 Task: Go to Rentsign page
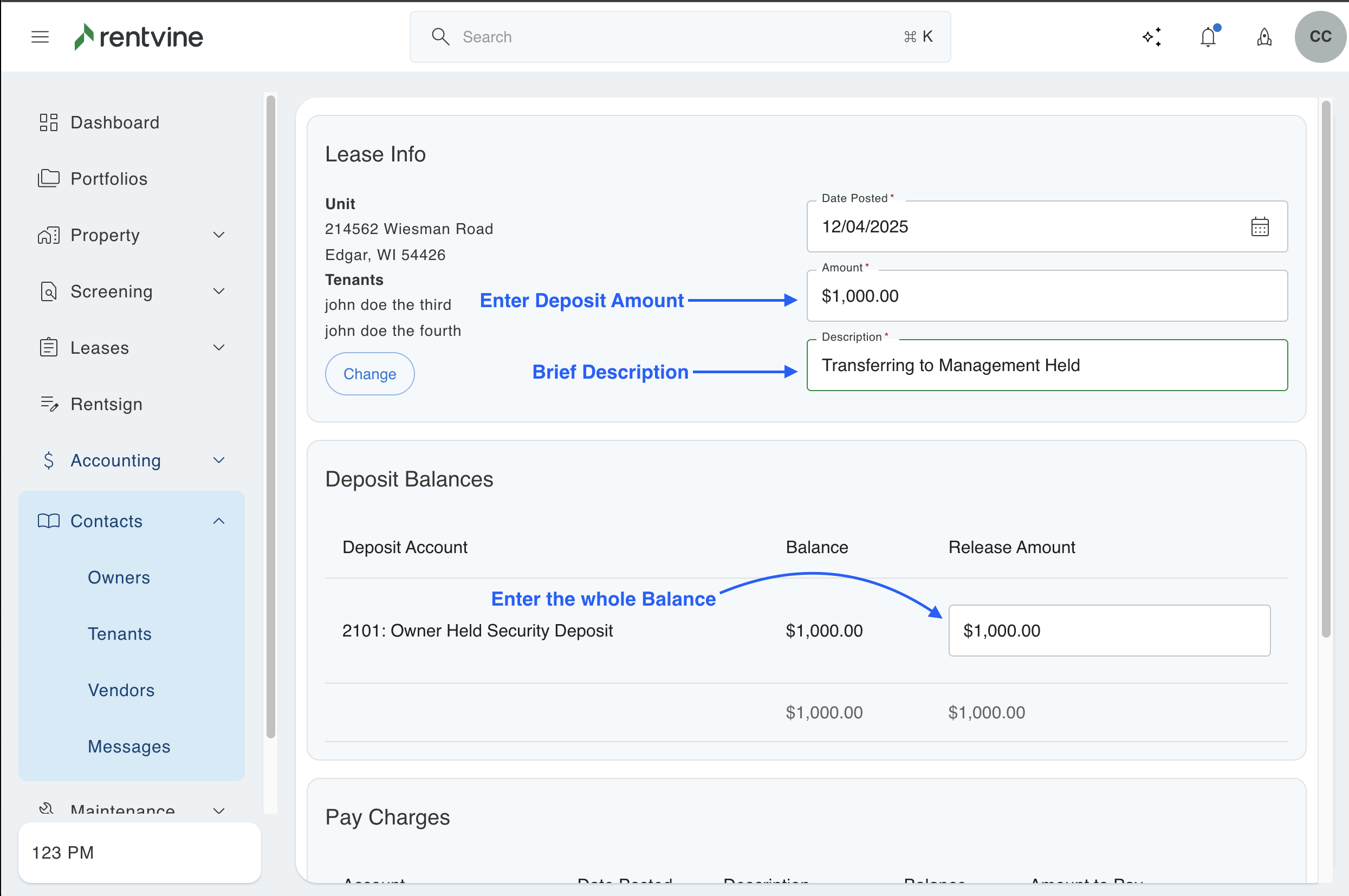click(106, 404)
